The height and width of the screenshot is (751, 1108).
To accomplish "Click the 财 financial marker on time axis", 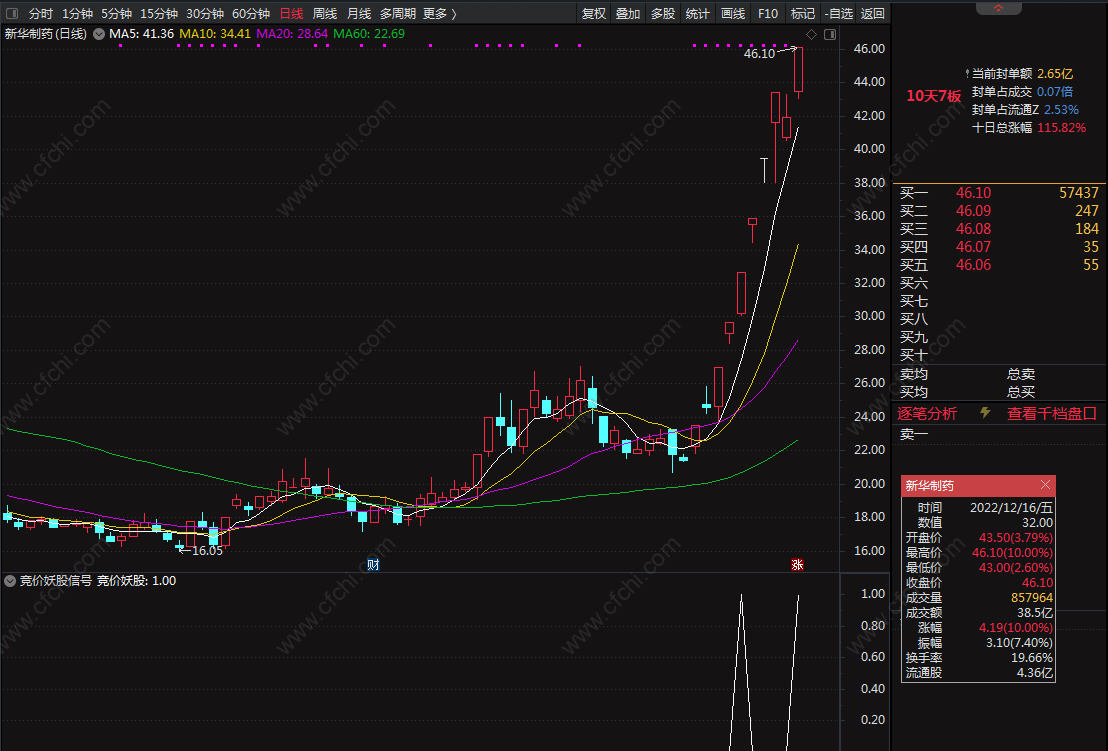I will pyautogui.click(x=373, y=564).
